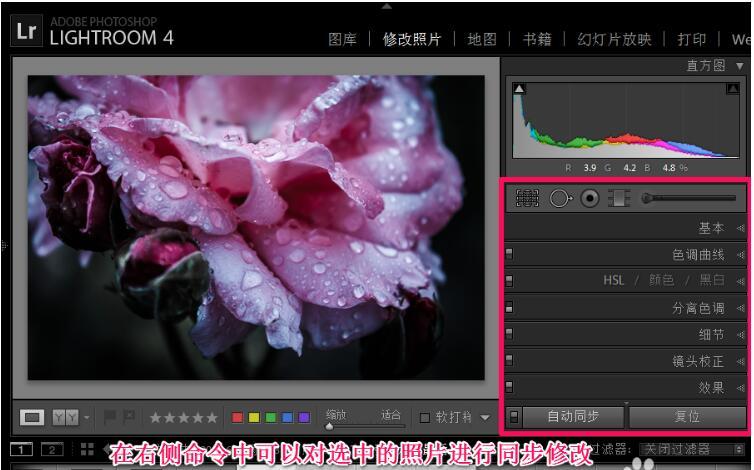Open toolbar content dropdown arrow

pyautogui.click(x=485, y=418)
